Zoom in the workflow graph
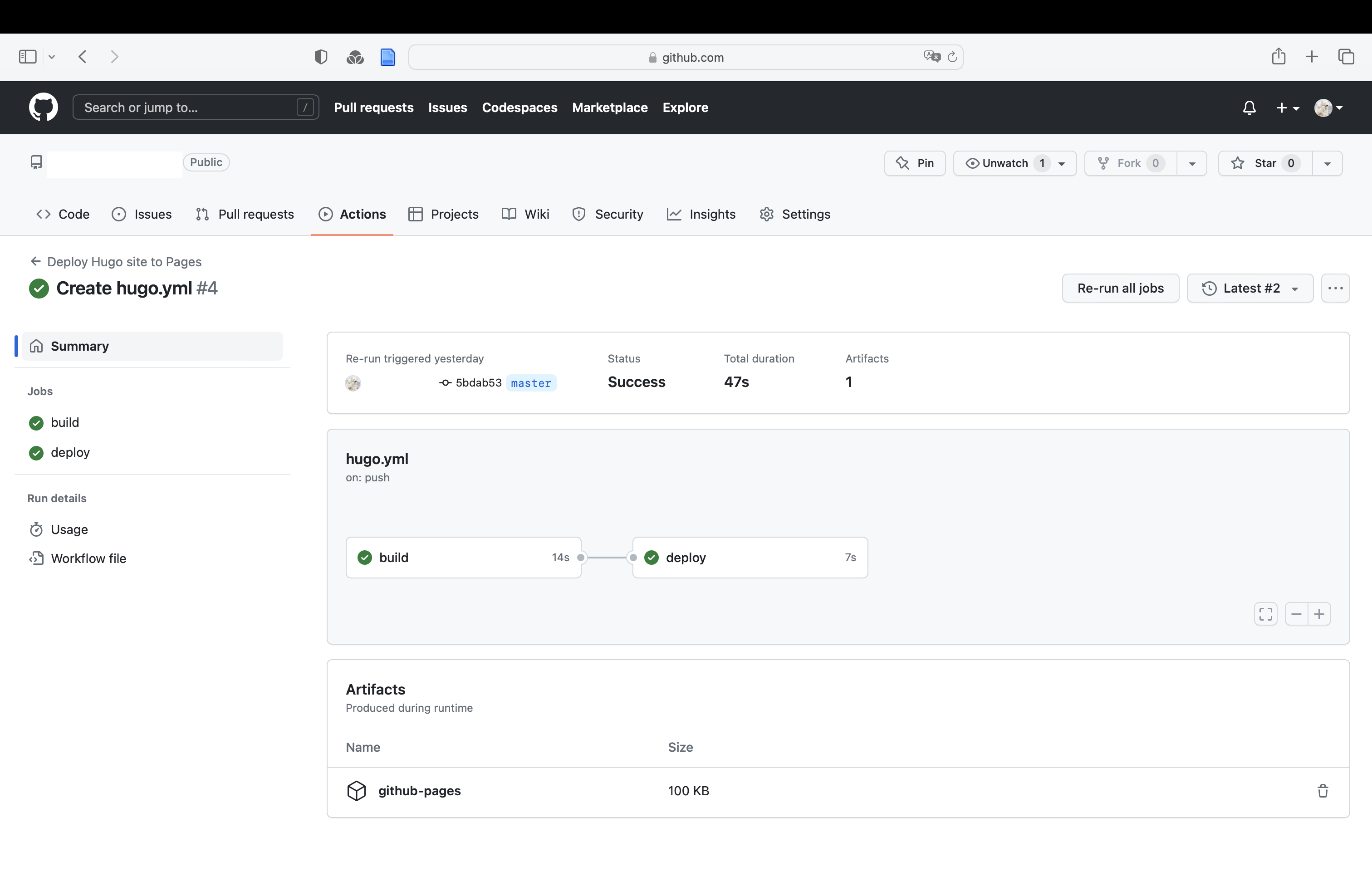The height and width of the screenshot is (891, 1372). [1319, 614]
